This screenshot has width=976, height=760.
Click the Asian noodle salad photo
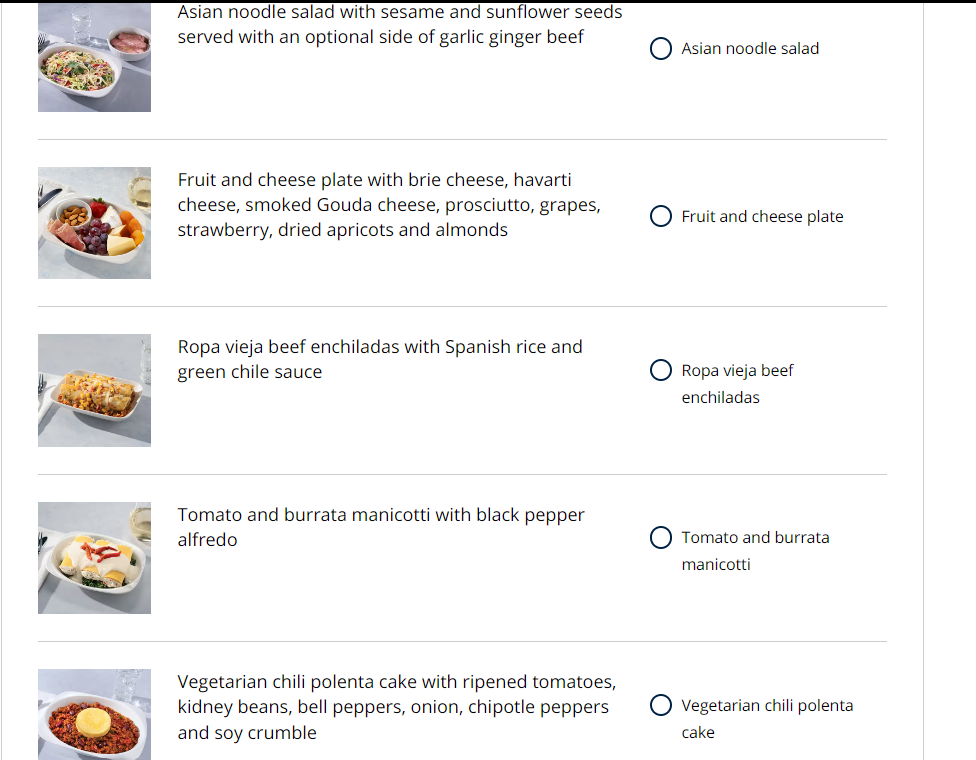tap(94, 60)
